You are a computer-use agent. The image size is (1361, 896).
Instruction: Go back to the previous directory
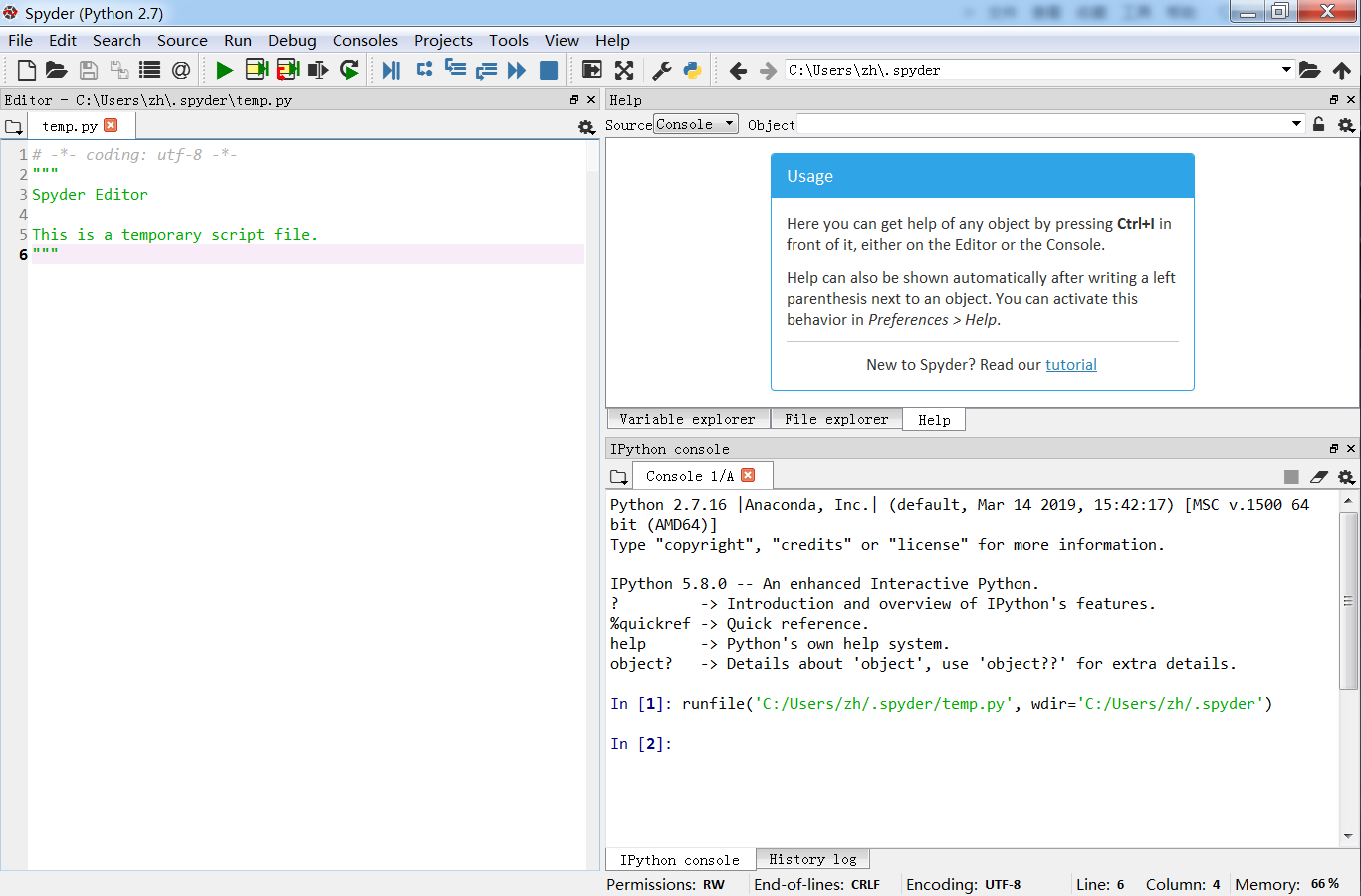pos(738,70)
